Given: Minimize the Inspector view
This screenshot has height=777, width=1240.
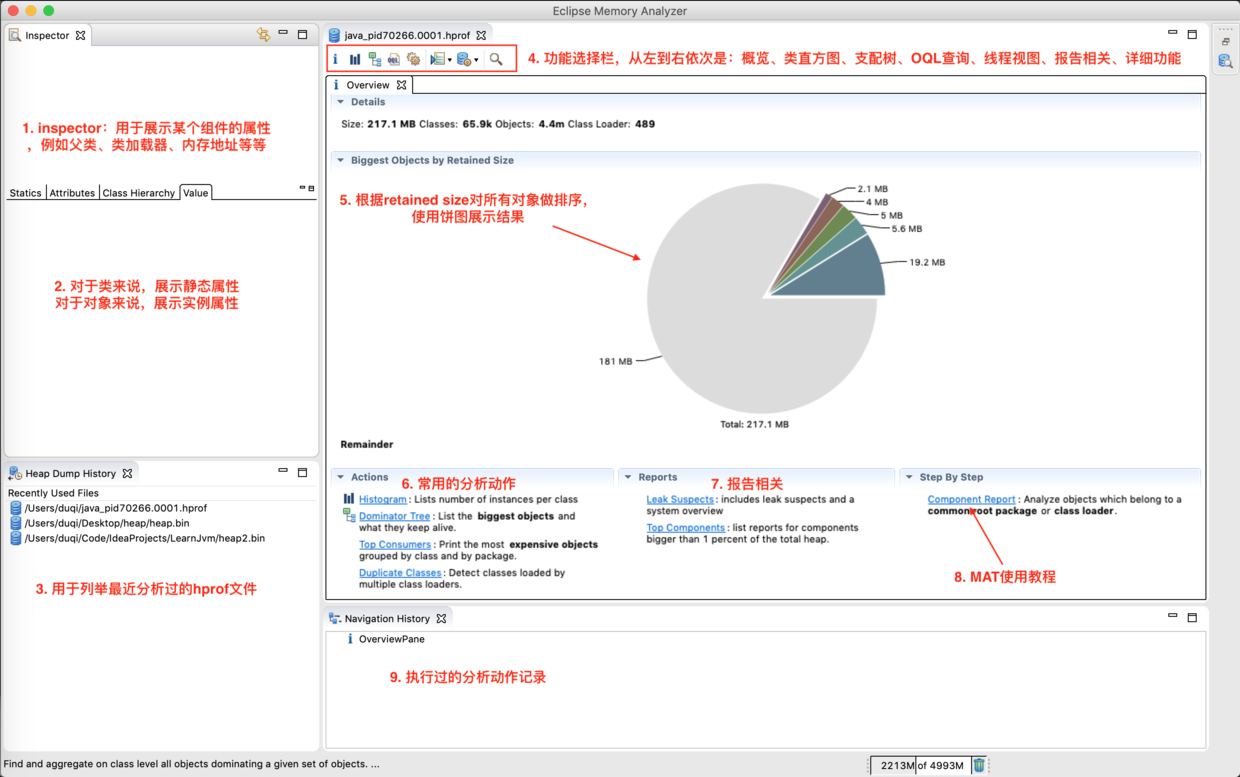Looking at the screenshot, I should click(283, 33).
